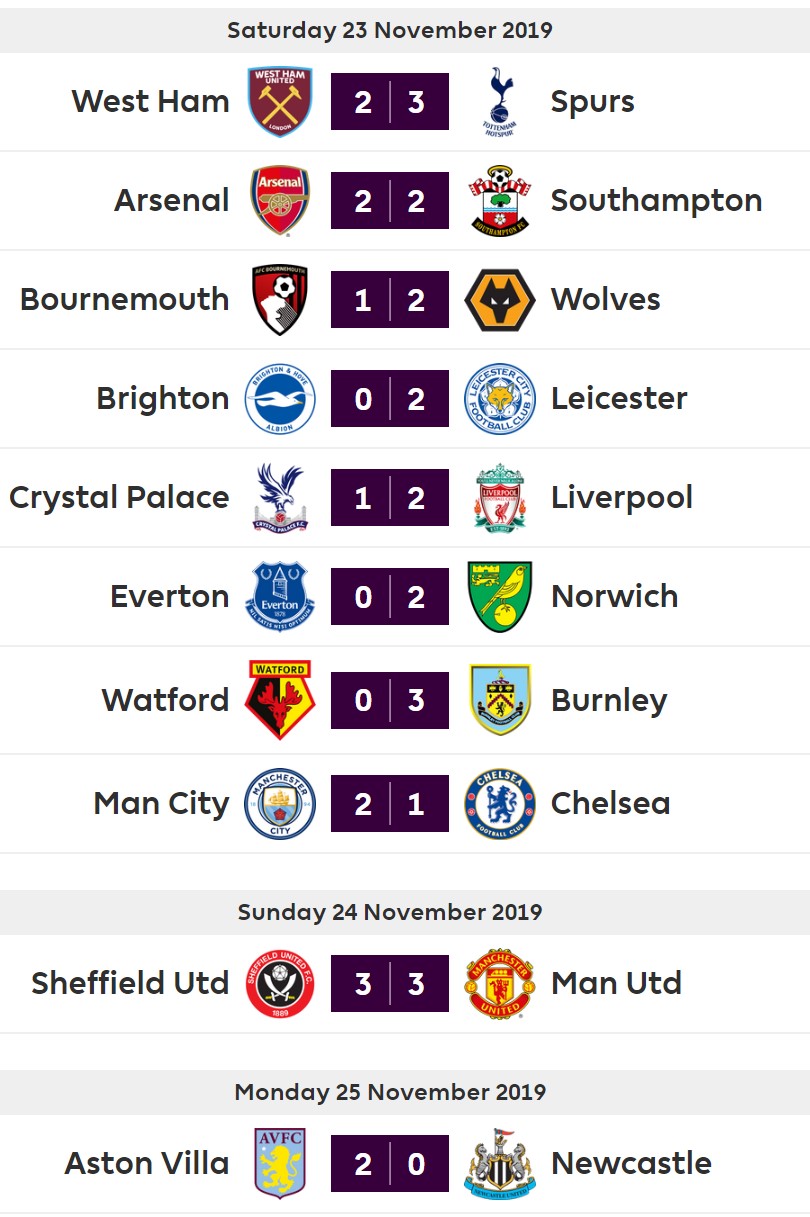
Task: Click the Crystal Palace team name
Action: [119, 498]
